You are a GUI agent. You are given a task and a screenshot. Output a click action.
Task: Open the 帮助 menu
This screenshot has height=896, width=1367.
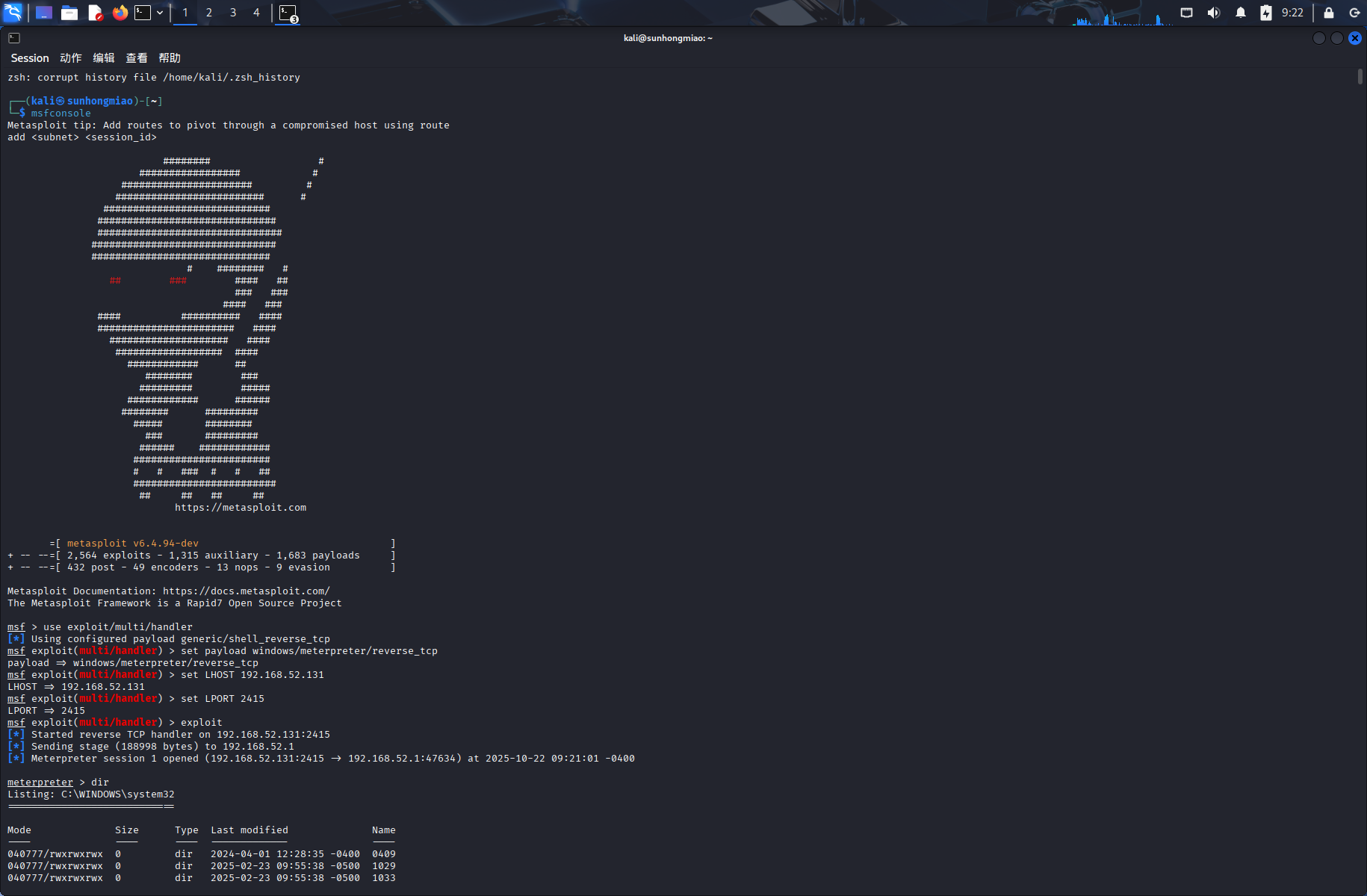tap(170, 58)
